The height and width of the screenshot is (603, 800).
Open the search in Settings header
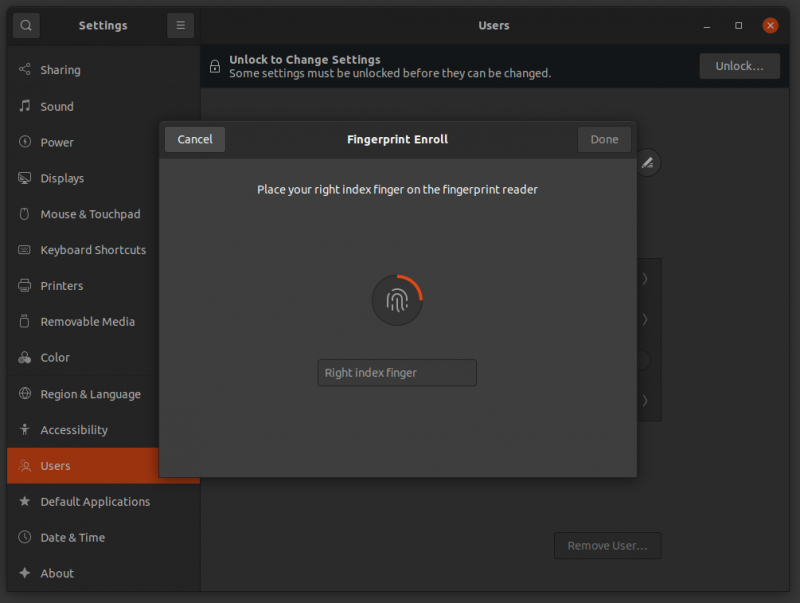[x=25, y=25]
